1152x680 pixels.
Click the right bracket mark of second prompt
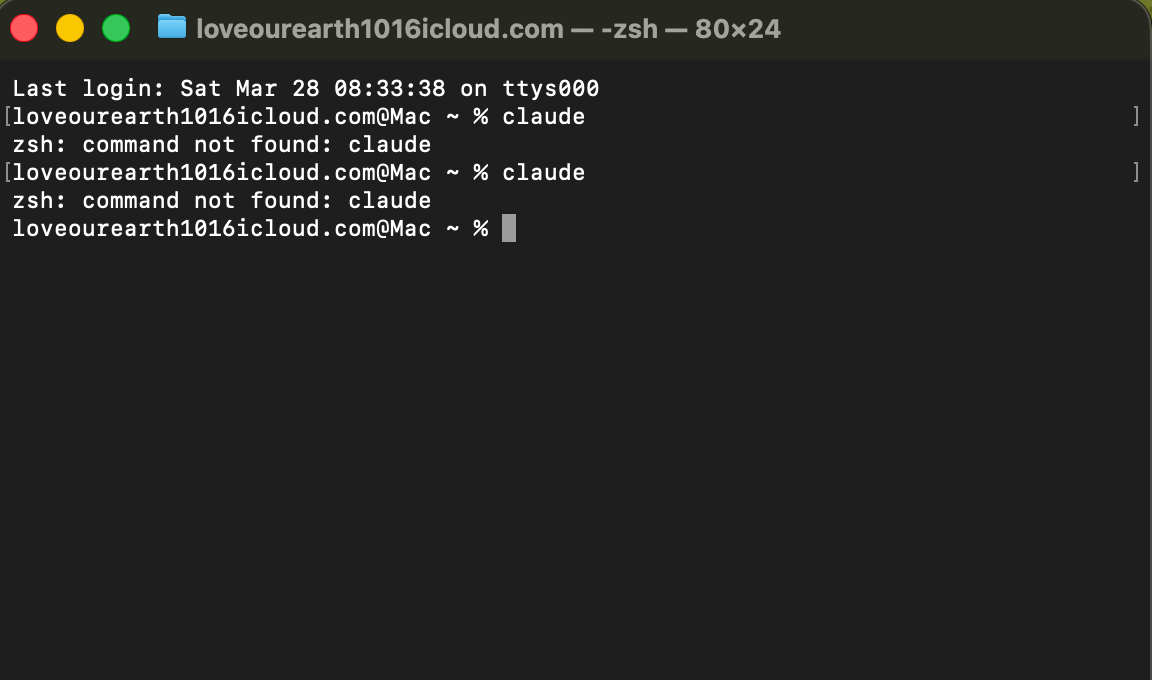[x=1136, y=173]
